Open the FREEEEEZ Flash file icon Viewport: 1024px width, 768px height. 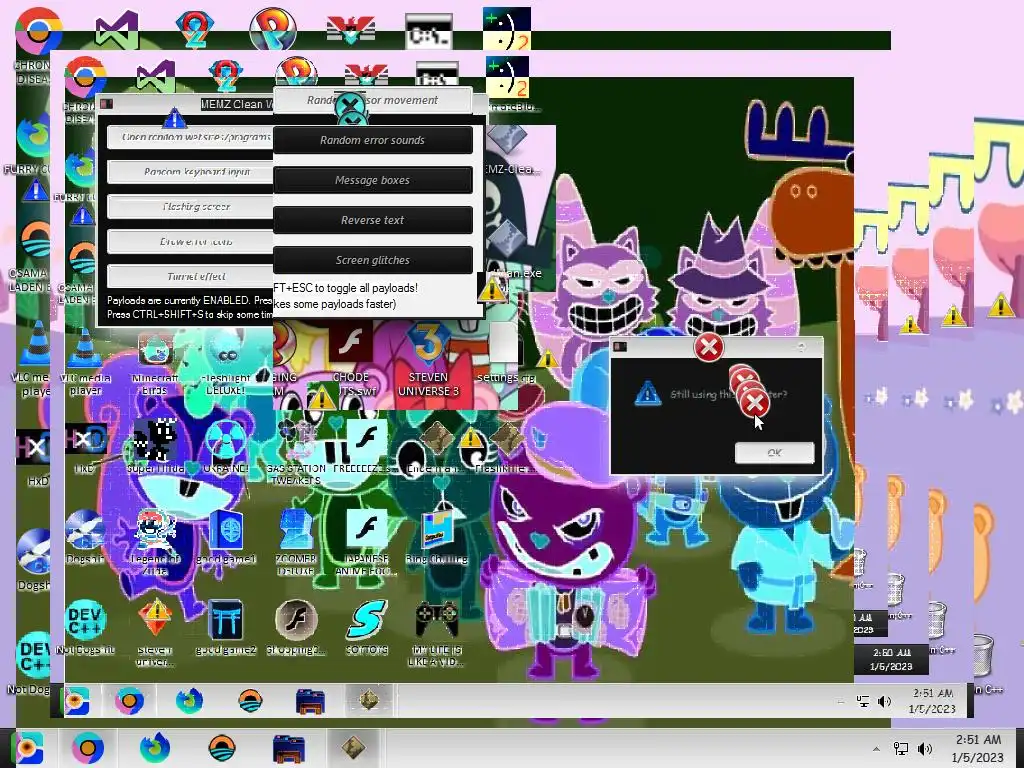coord(366,446)
